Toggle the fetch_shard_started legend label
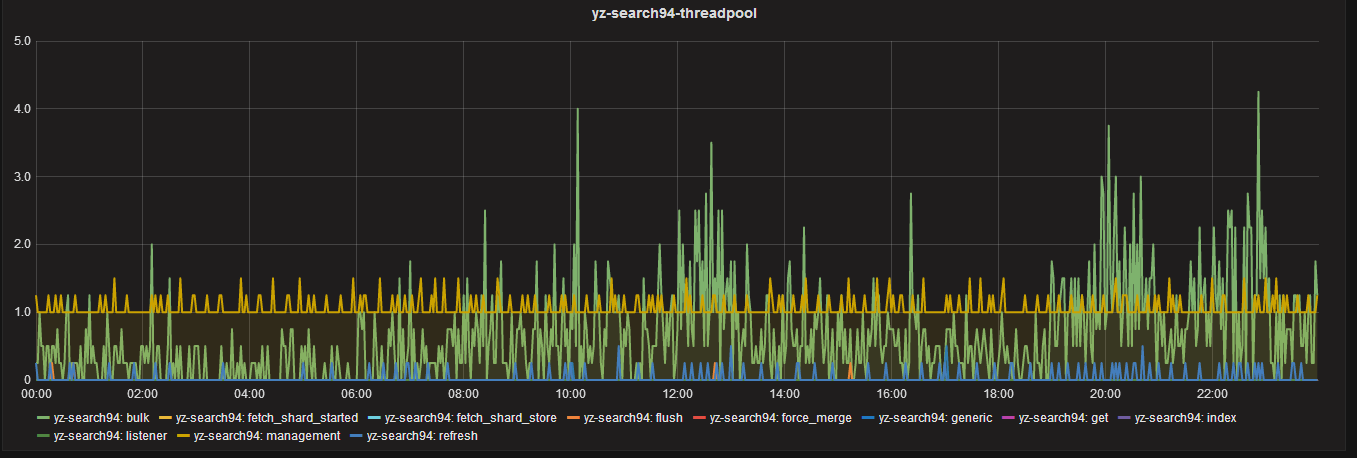The height and width of the screenshot is (458, 1357). coord(266,418)
